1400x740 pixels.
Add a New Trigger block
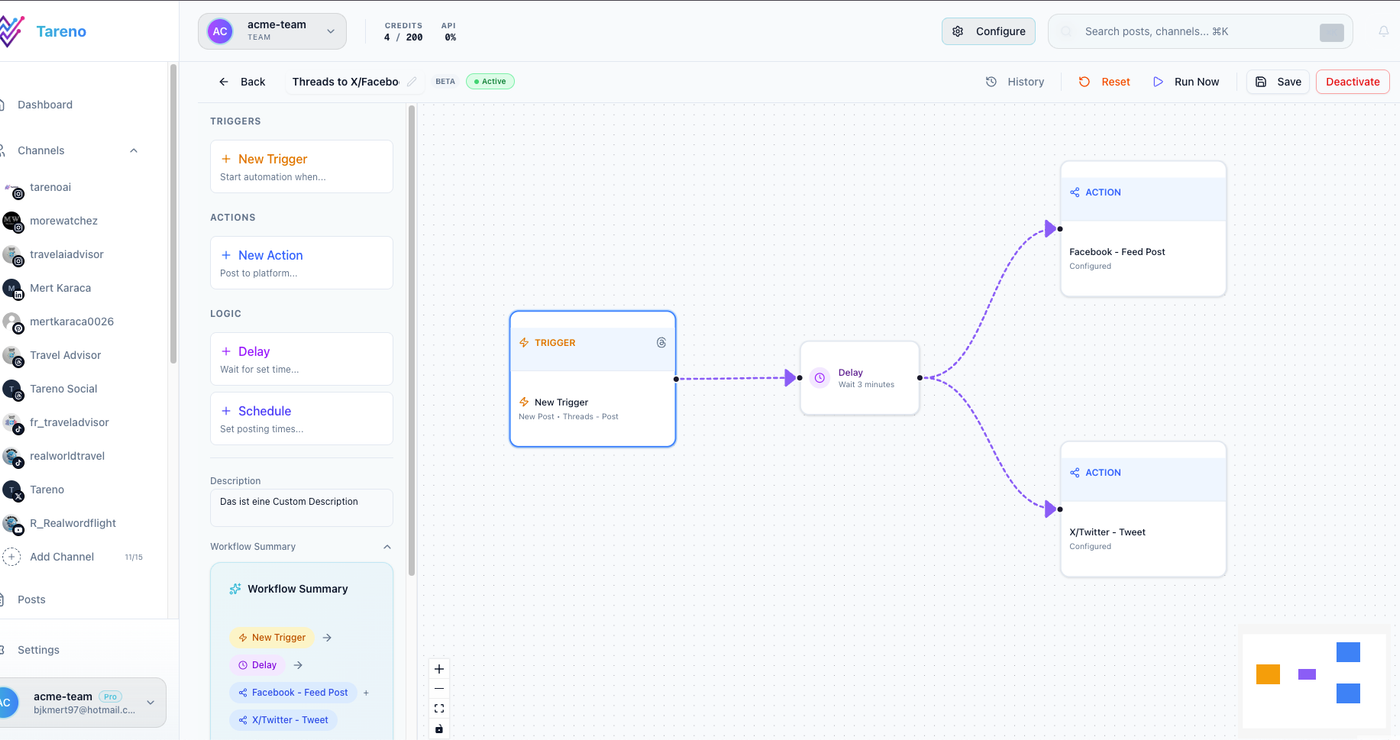coord(301,166)
